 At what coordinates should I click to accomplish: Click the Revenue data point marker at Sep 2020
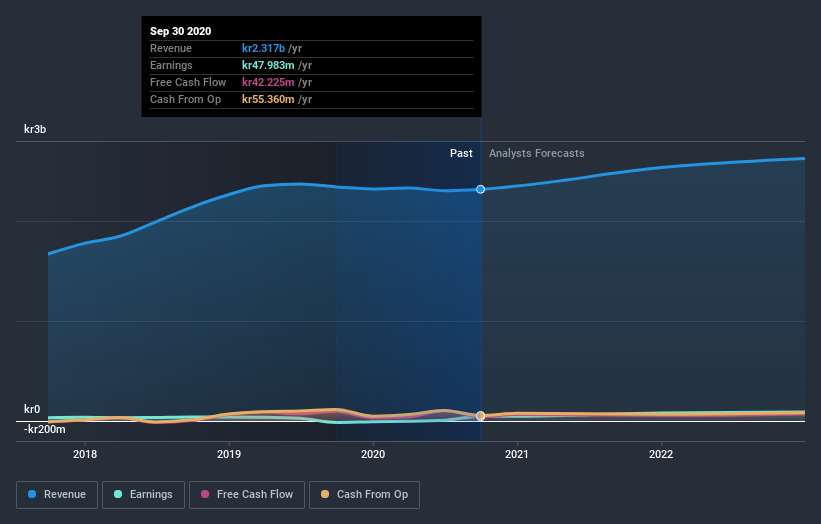pos(480,189)
